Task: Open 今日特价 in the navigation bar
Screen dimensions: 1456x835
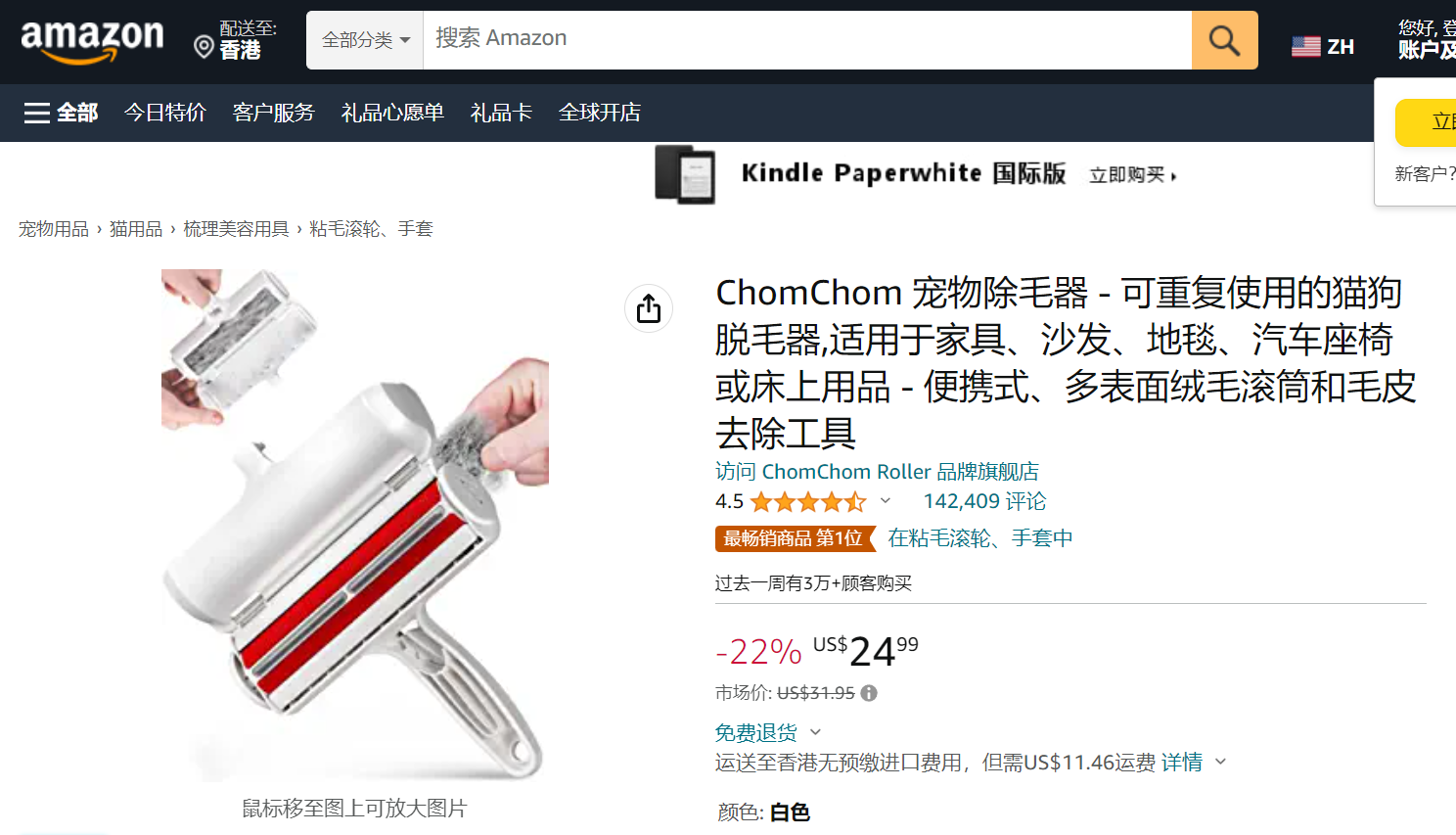Action: (x=165, y=113)
